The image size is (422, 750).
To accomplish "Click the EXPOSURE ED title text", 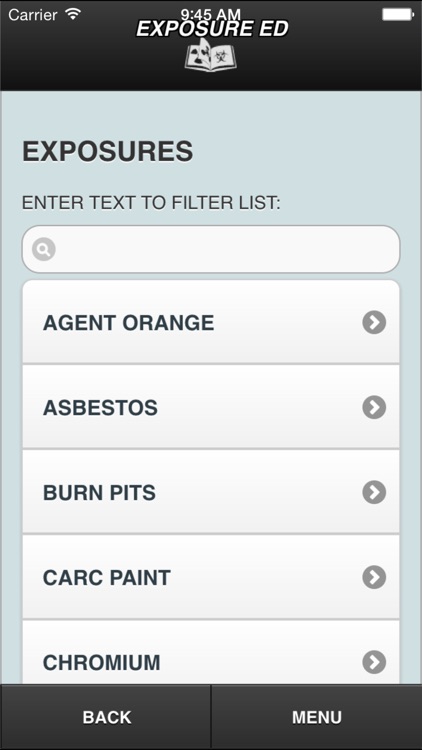I will pyautogui.click(x=212, y=29).
